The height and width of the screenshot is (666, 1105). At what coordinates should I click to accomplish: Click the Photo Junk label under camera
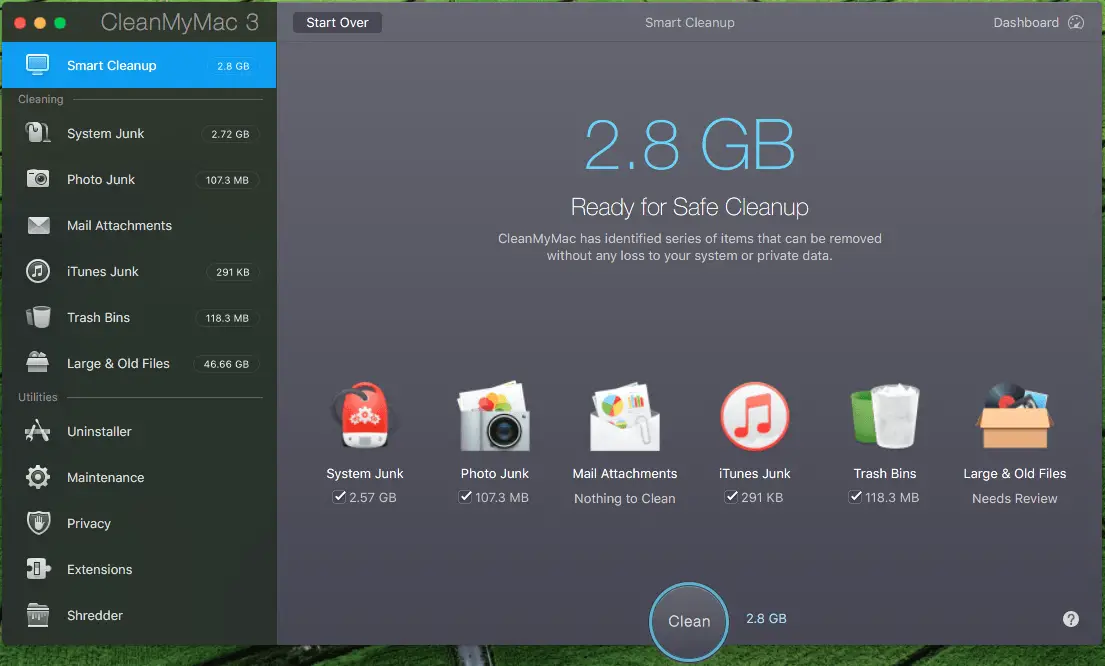click(x=495, y=474)
